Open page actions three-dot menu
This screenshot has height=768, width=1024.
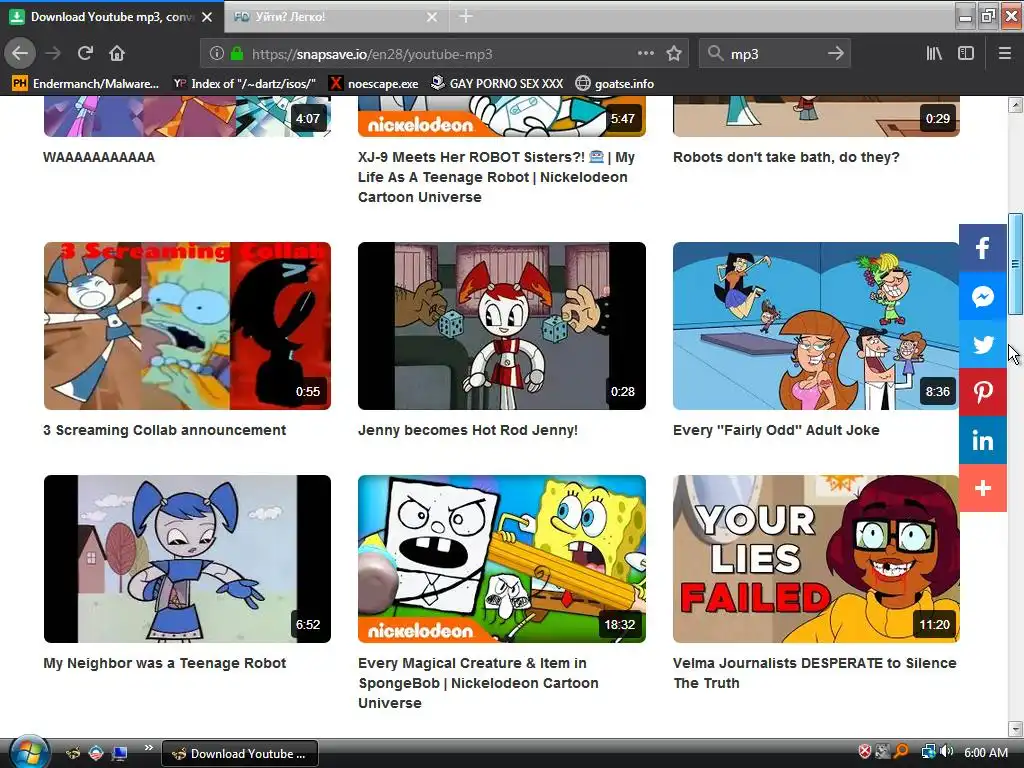coord(645,54)
